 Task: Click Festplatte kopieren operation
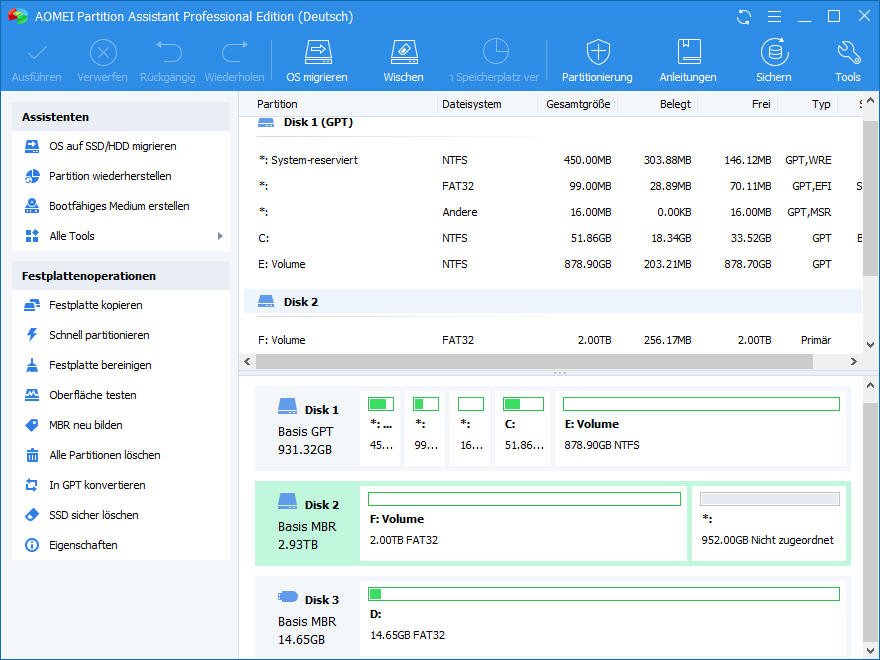pos(95,305)
